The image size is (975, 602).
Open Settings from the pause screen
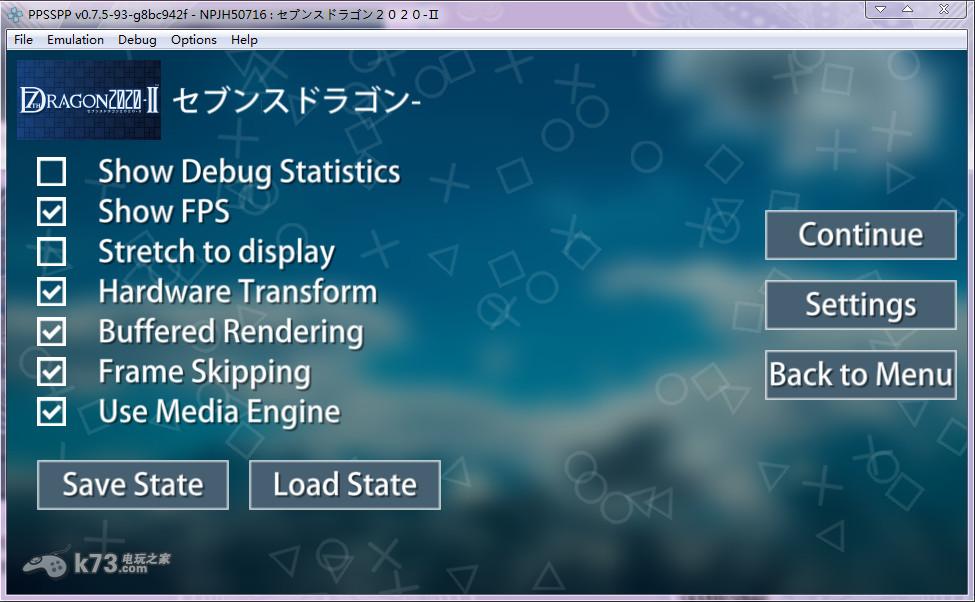point(860,305)
